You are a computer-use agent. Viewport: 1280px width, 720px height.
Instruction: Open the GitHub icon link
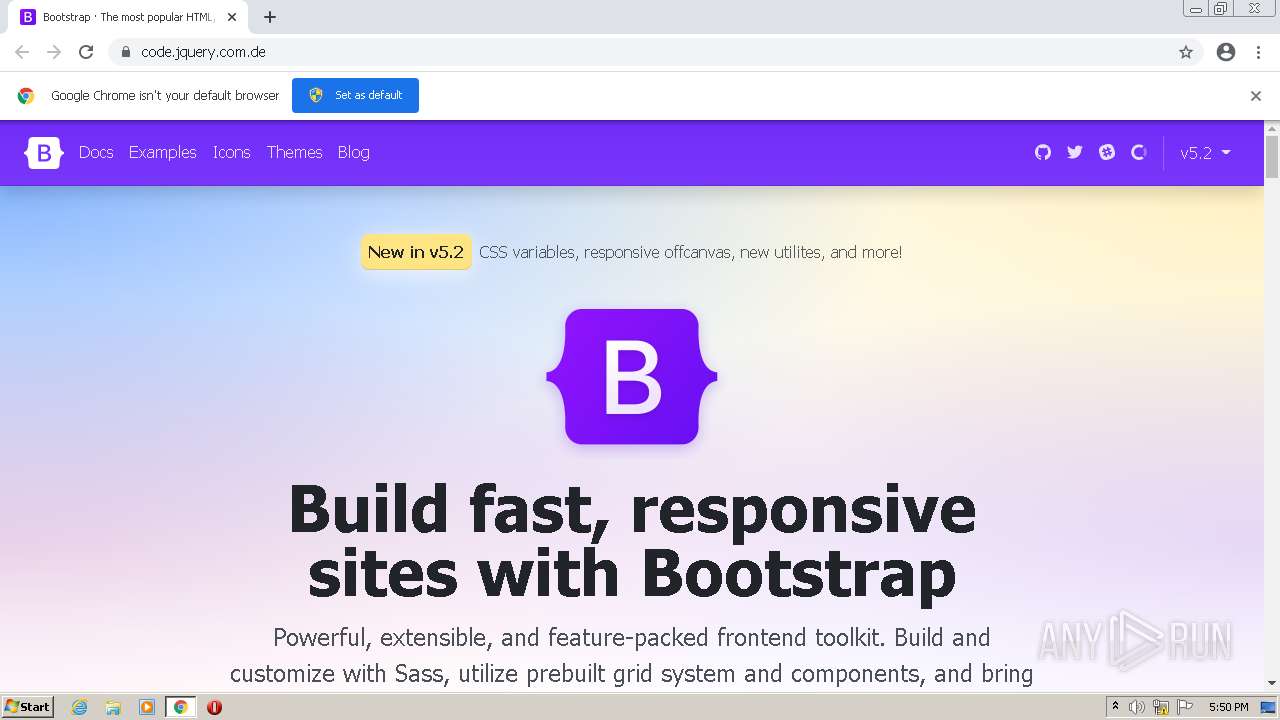1043,152
